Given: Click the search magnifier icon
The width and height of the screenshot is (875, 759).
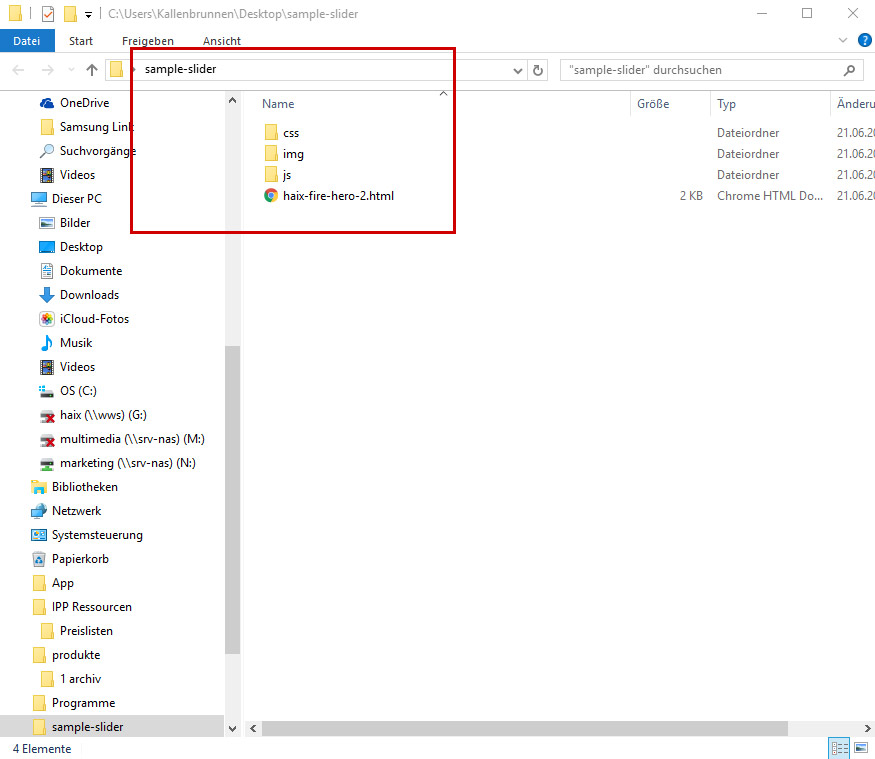Looking at the screenshot, I should point(849,70).
